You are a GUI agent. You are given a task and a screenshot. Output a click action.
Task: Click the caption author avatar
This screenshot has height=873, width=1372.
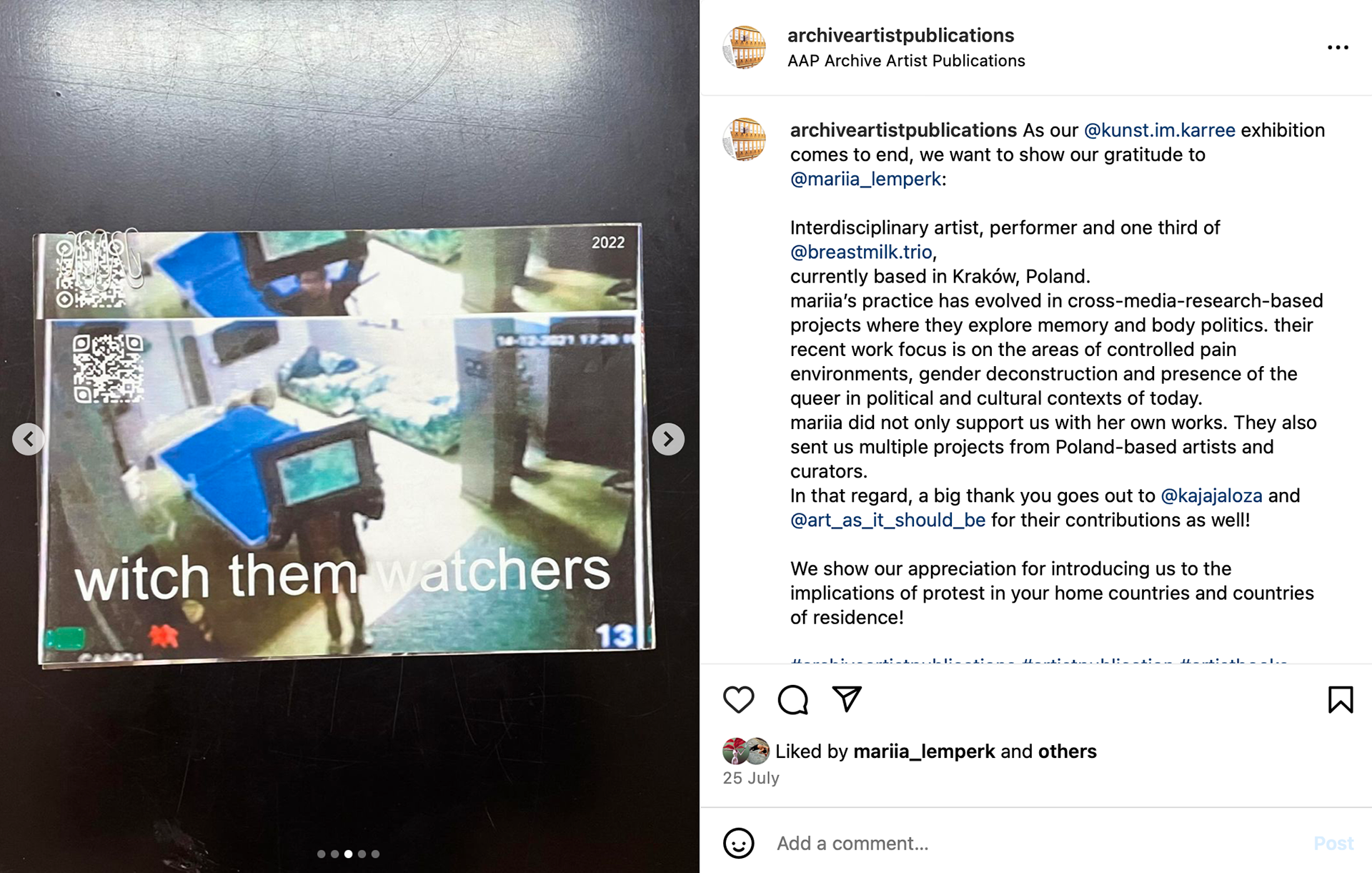[744, 139]
